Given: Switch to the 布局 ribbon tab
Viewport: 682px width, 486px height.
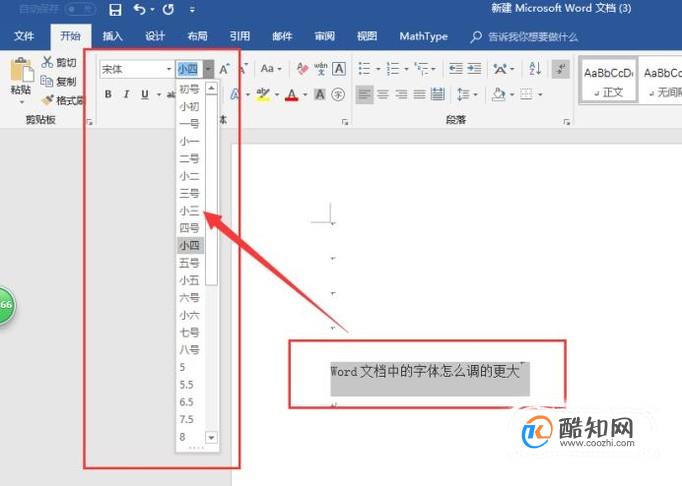Looking at the screenshot, I should pos(197,36).
